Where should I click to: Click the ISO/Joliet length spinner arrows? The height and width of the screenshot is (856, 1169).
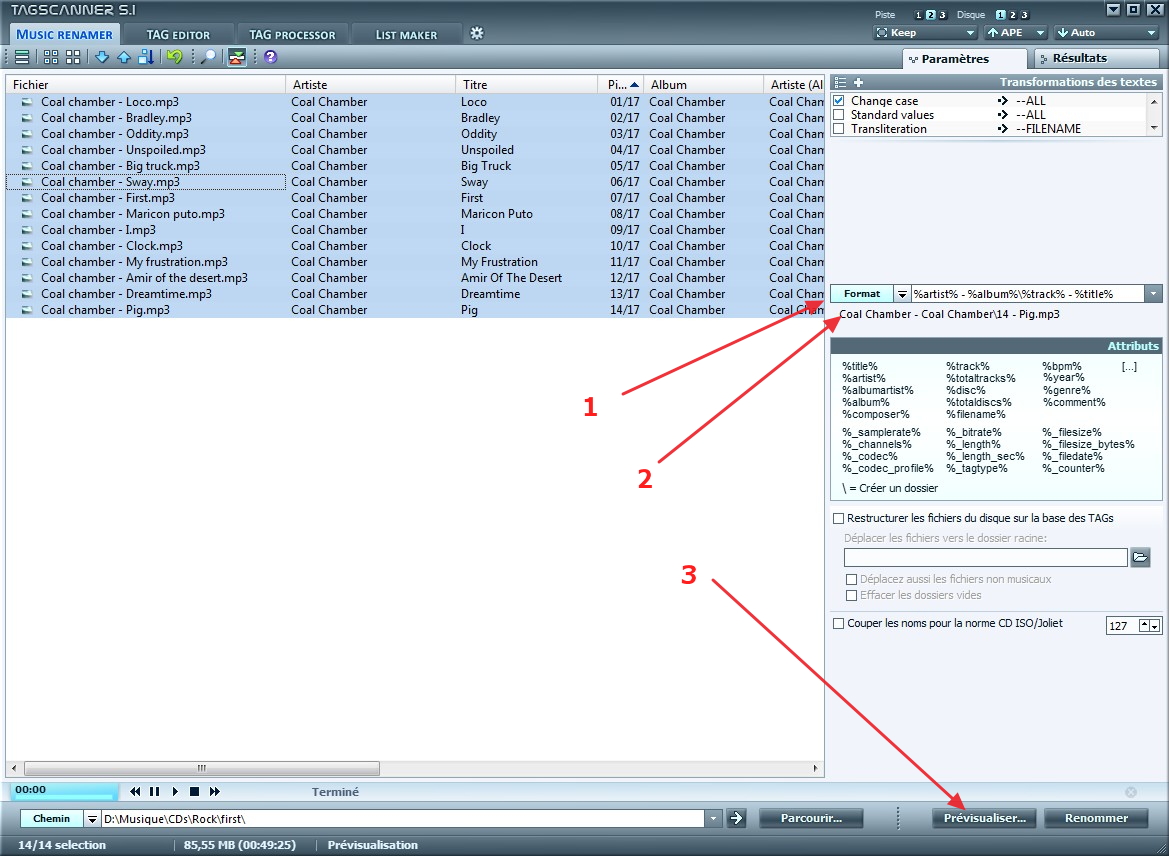click(x=1150, y=626)
